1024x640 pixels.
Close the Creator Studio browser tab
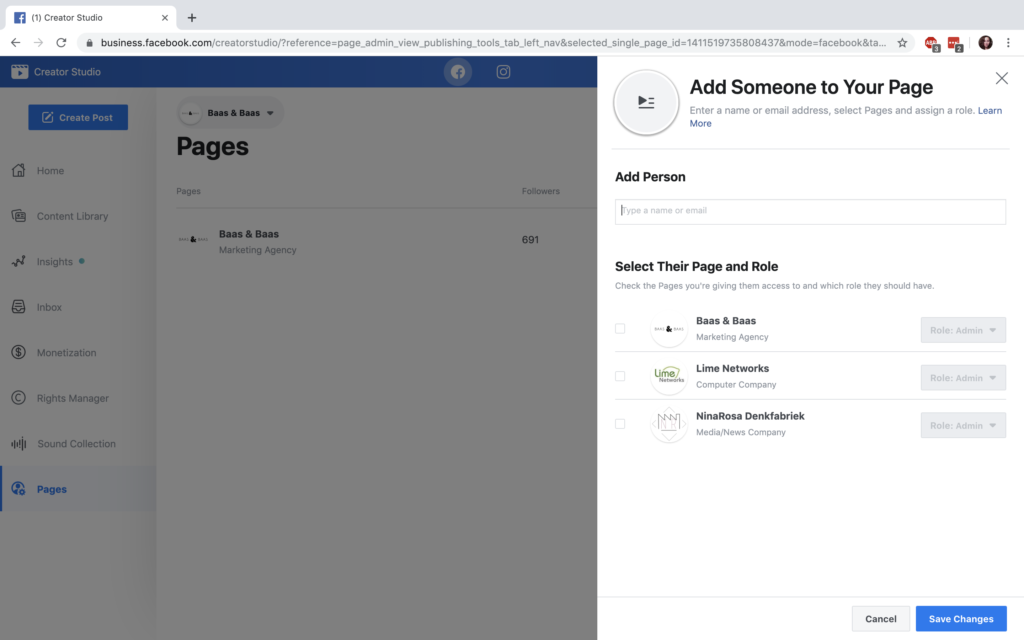click(x=165, y=18)
